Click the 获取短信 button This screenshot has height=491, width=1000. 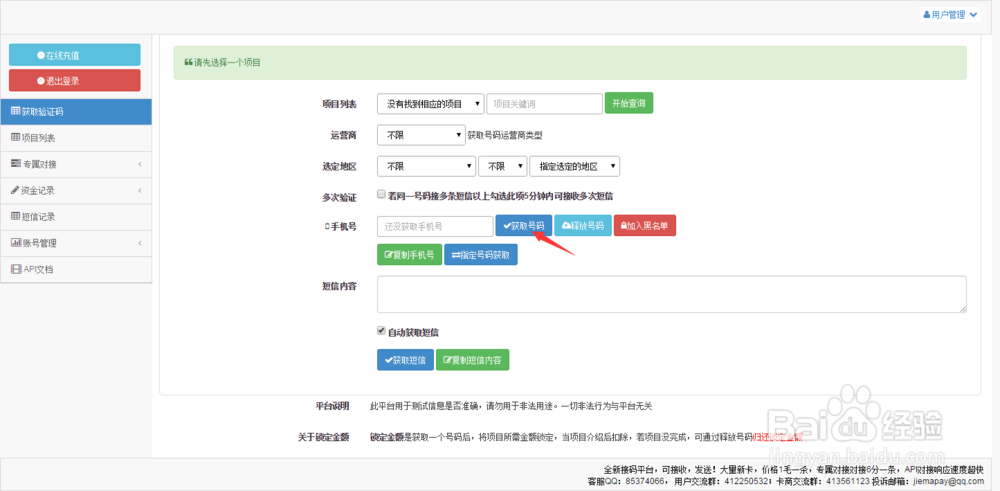406,360
